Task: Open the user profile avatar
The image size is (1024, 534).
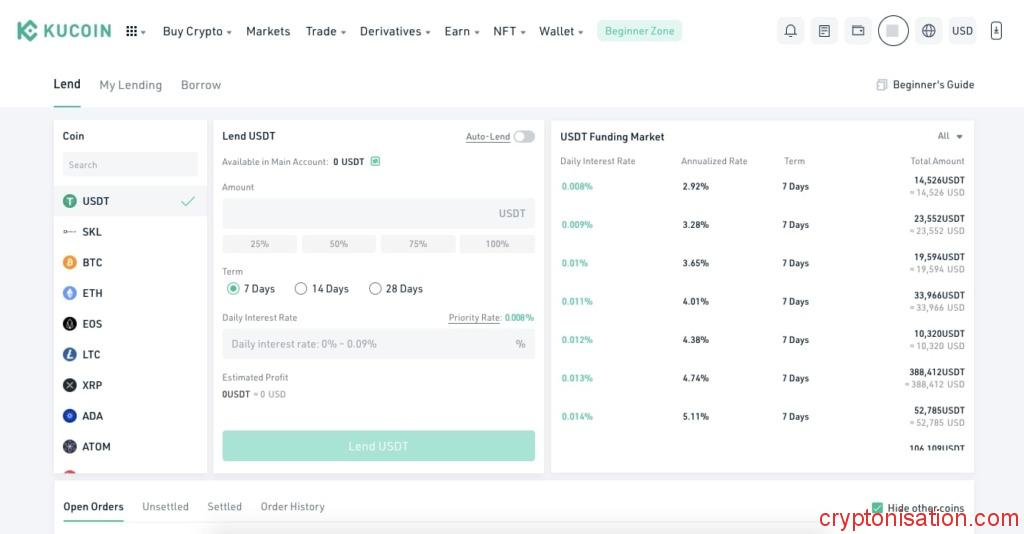Action: [893, 31]
